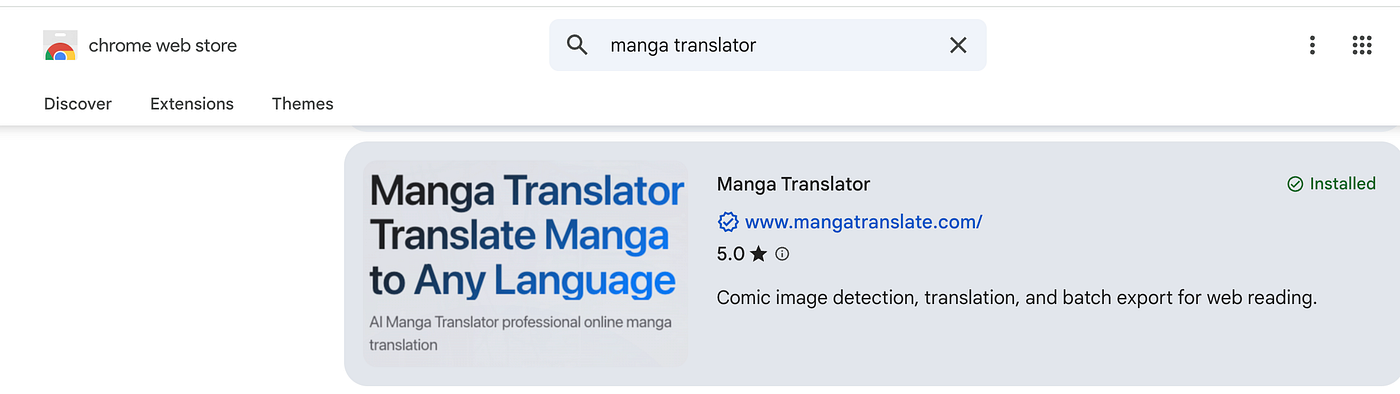
Task: Click the "Installed" status label
Action: [1343, 184]
